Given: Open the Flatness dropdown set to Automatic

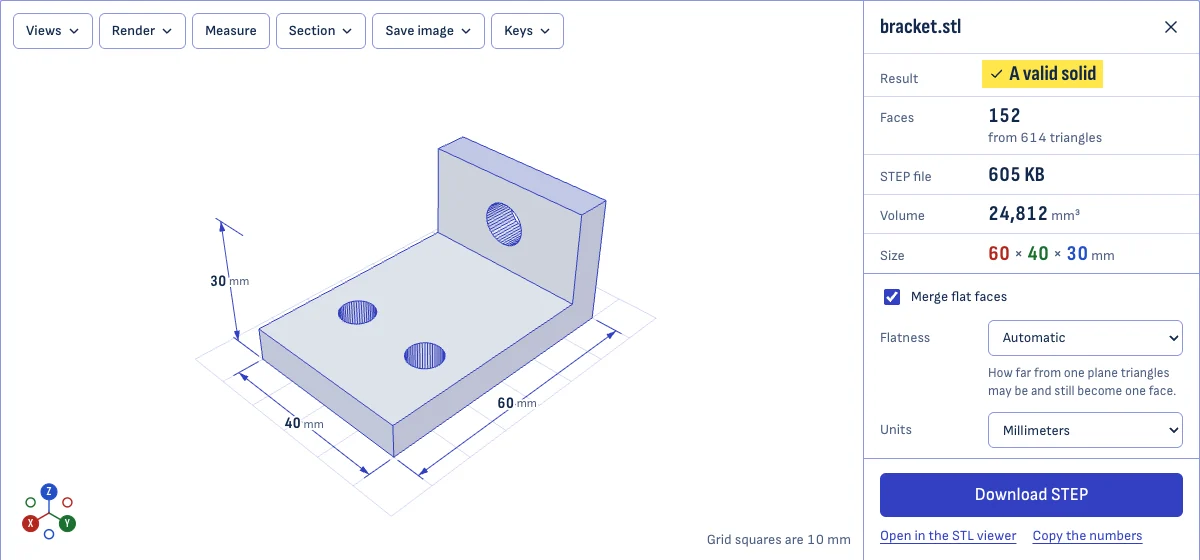Looking at the screenshot, I should point(1085,338).
